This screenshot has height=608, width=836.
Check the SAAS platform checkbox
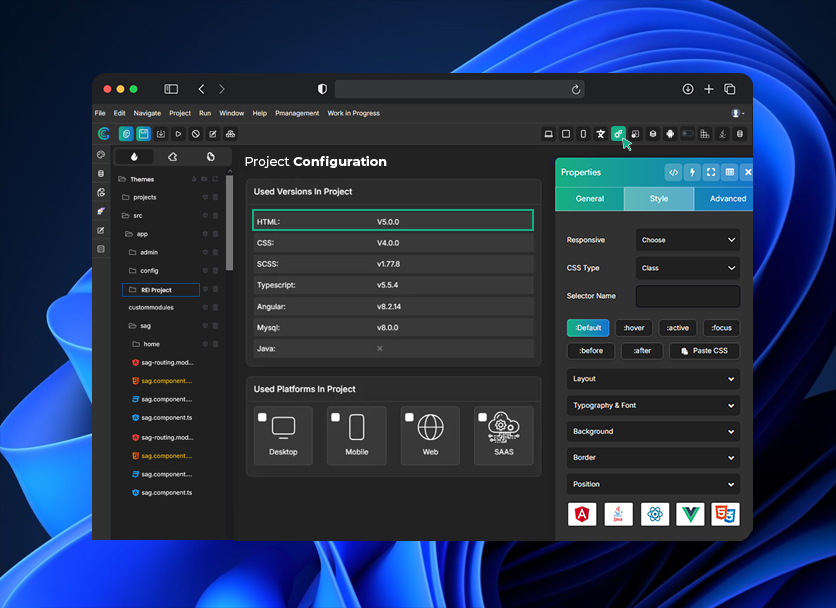(483, 417)
